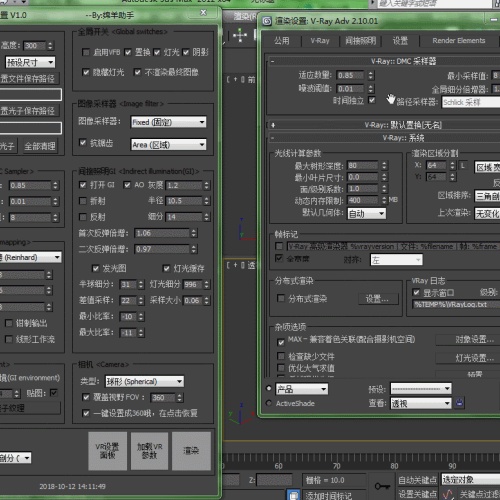Click the 最大树形深度 80 field
This screenshot has height=500, width=500.
363,165
